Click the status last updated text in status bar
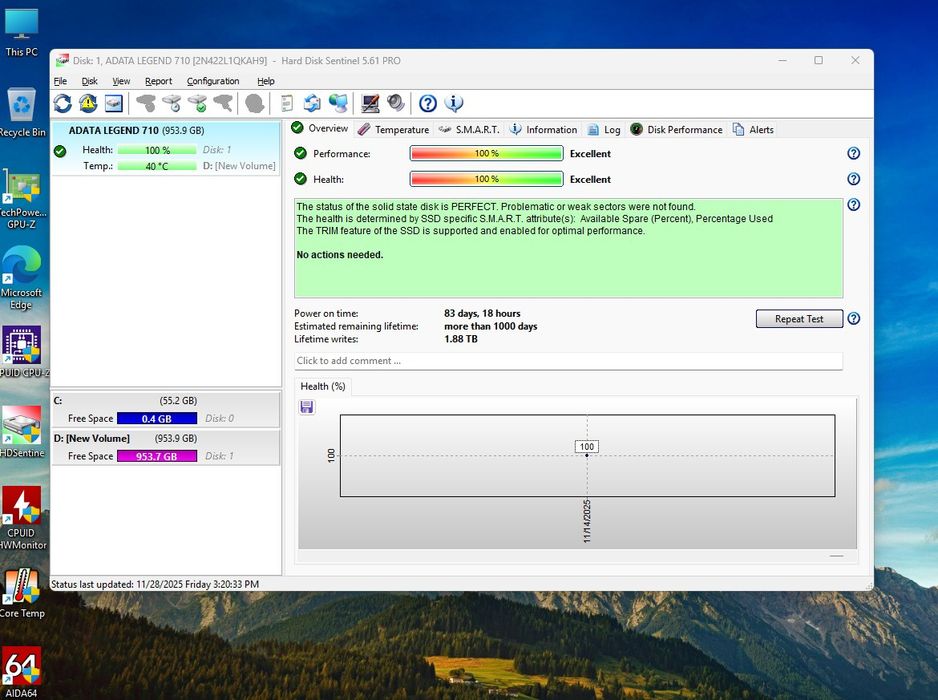 (x=155, y=584)
